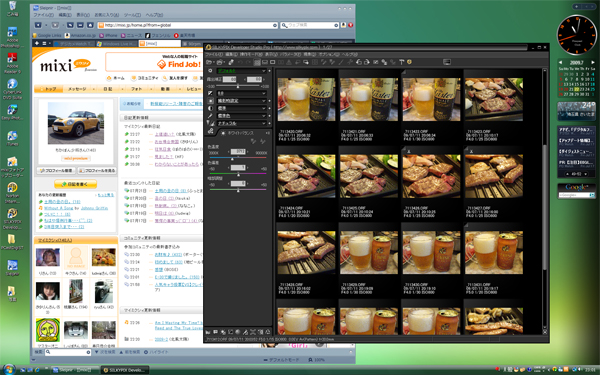
Task: Click the sphere icon in SILKYPIX bottom icon row
Action: pos(238,332)
